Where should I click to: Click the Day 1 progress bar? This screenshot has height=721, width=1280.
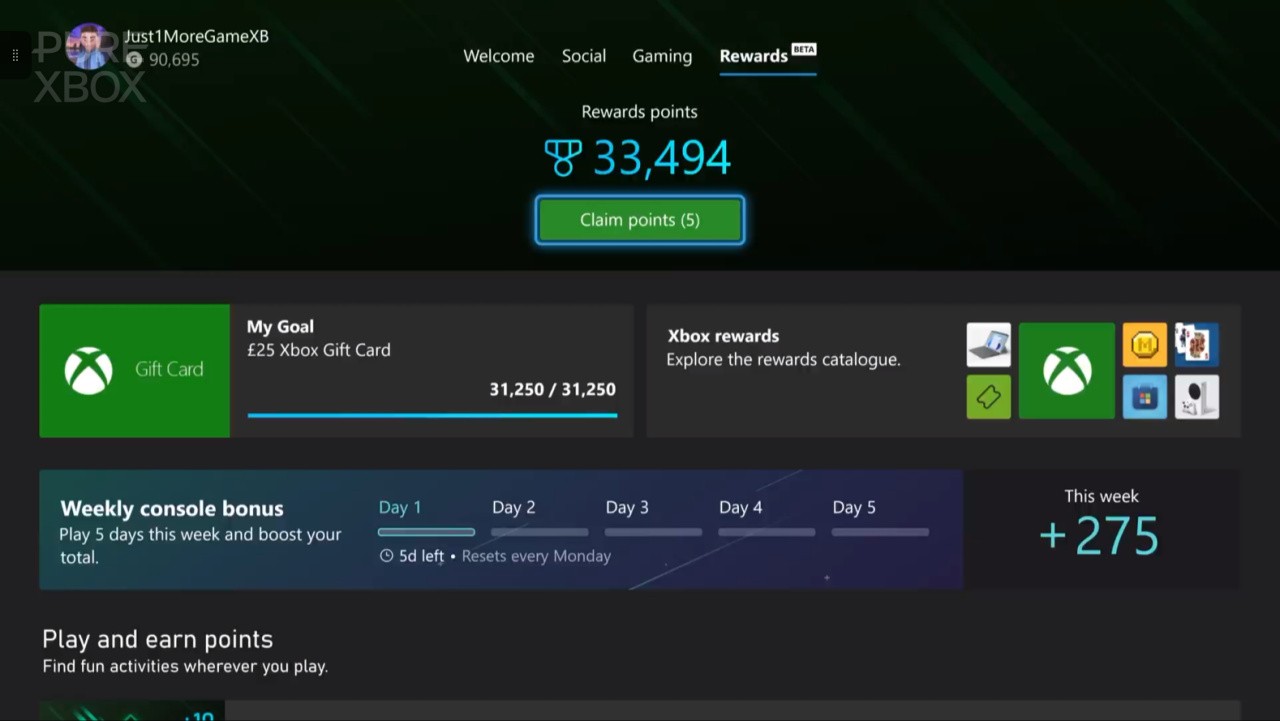[426, 531]
